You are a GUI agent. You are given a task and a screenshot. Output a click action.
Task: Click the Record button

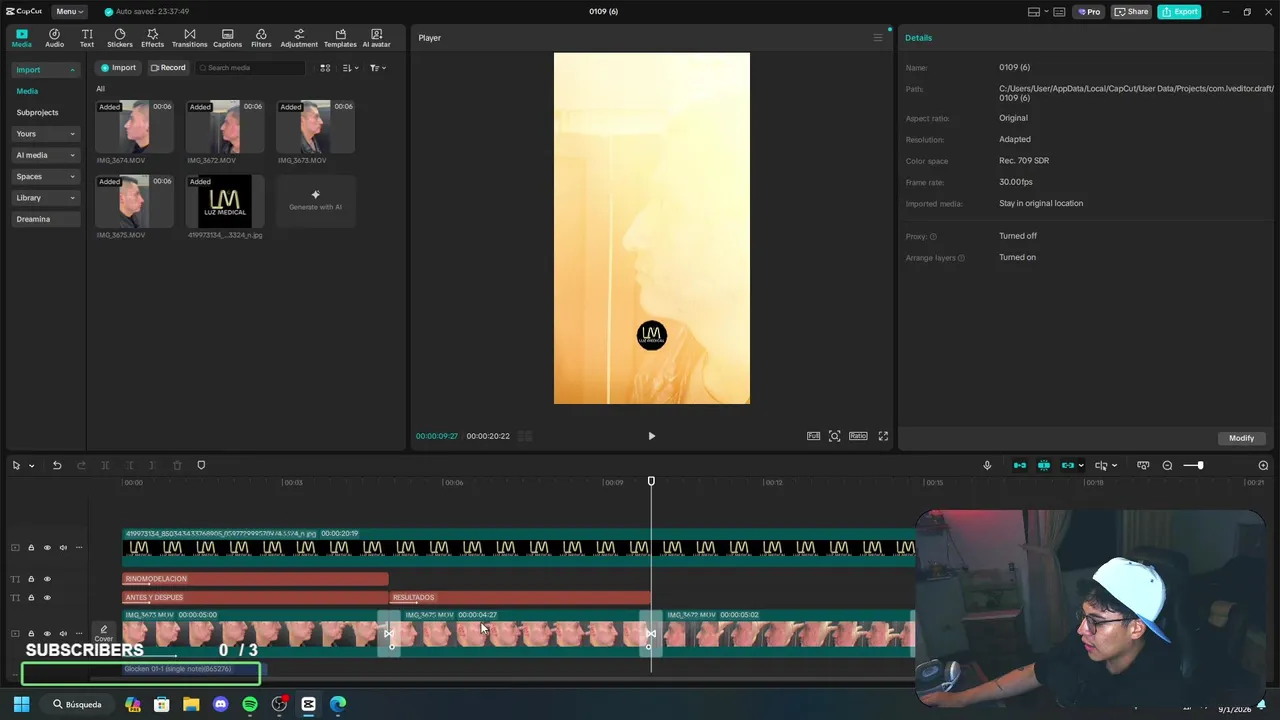[x=168, y=68]
